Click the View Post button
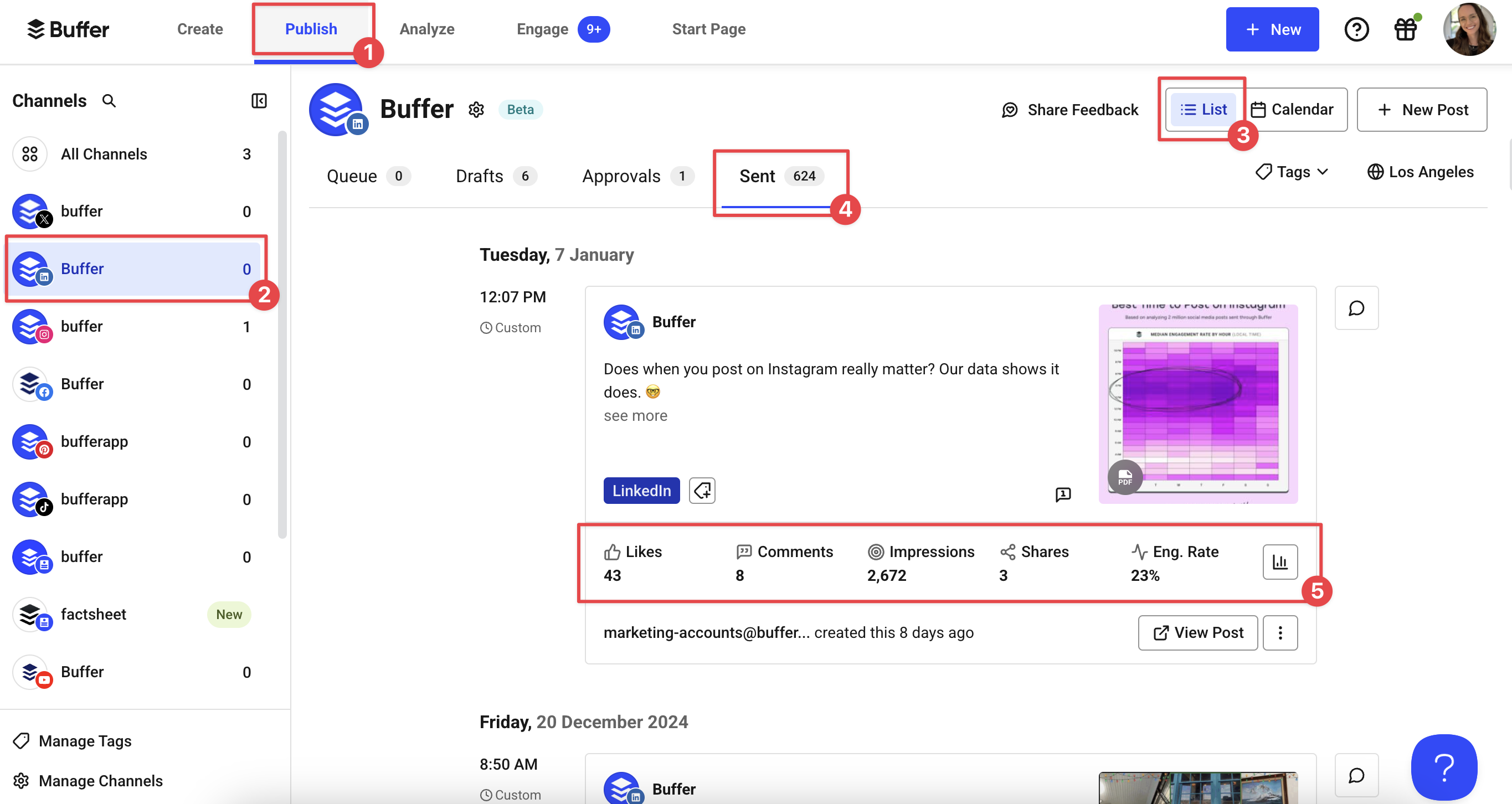This screenshot has height=804, width=1512. pyautogui.click(x=1197, y=633)
